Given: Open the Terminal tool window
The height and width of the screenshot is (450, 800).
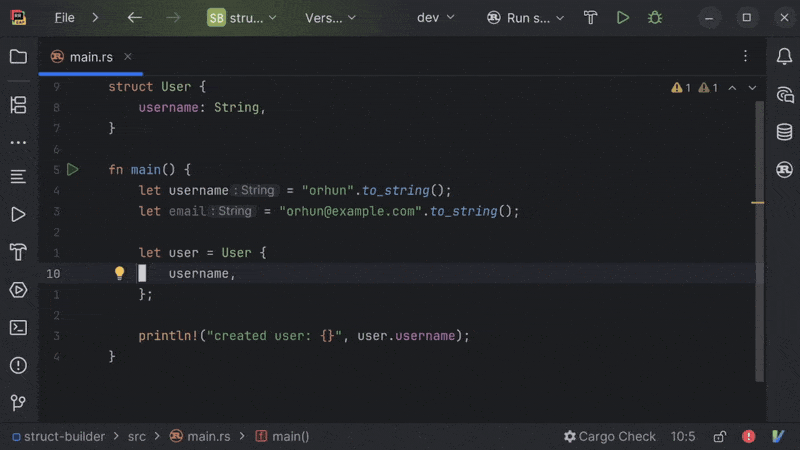Looking at the screenshot, I should [18, 328].
